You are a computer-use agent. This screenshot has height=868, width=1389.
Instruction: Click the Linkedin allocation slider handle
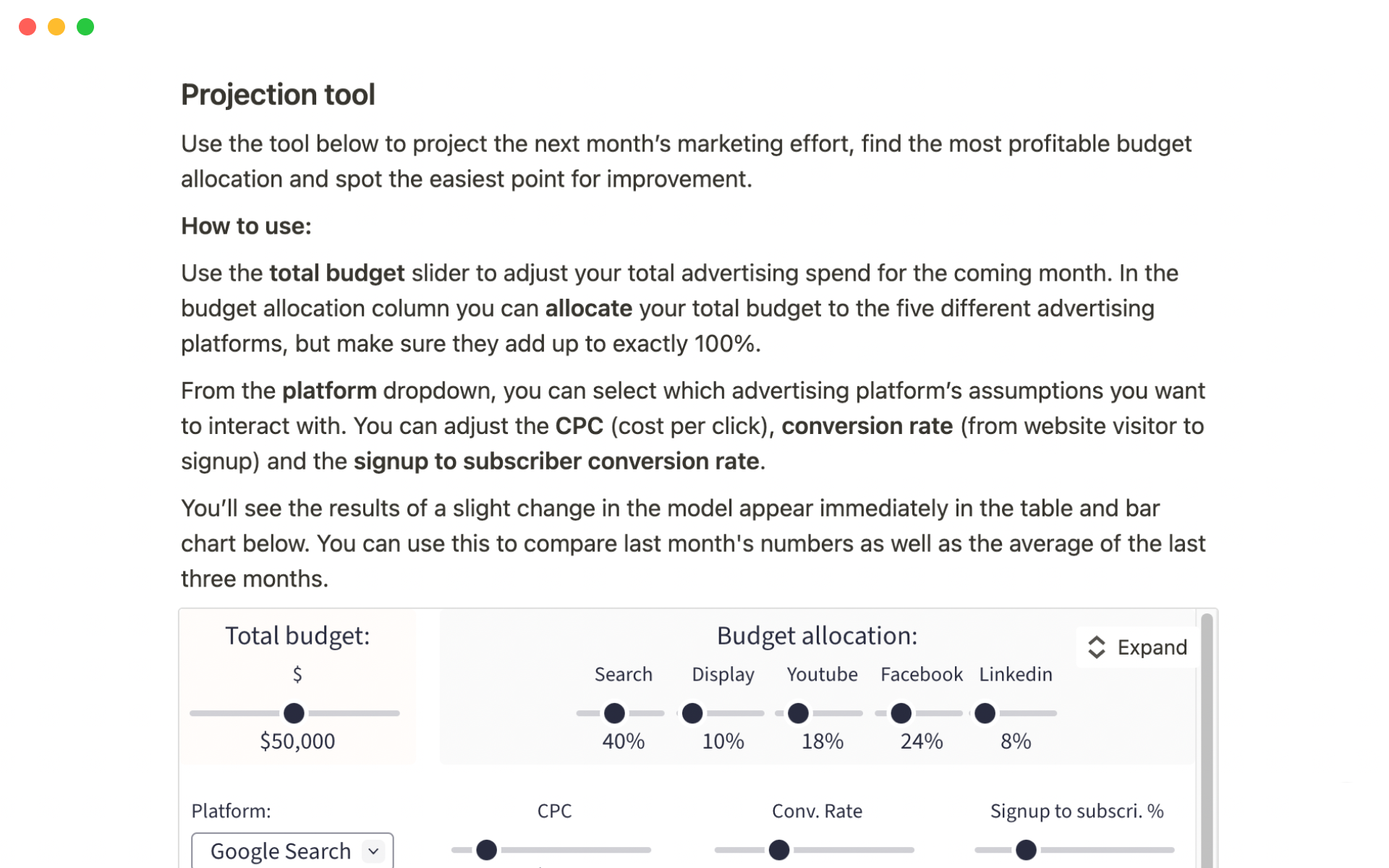(x=985, y=713)
